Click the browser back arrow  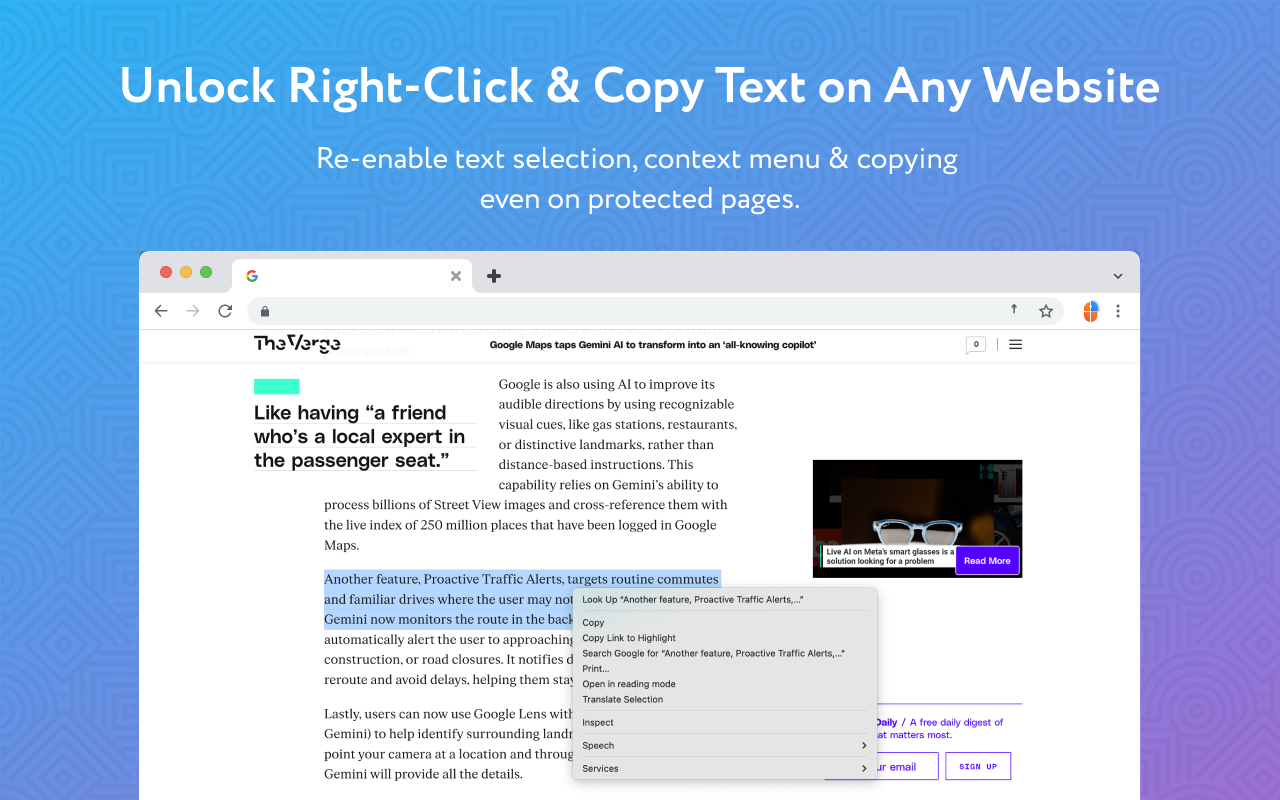[161, 311]
